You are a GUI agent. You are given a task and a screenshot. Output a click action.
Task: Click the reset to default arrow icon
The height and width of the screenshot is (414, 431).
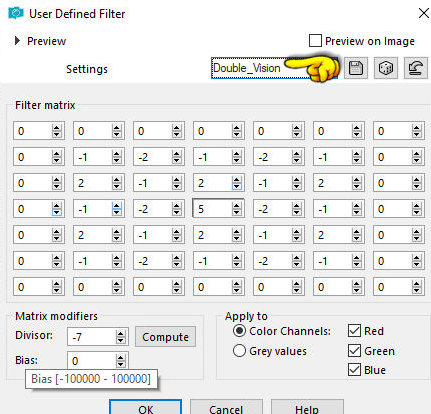(416, 68)
